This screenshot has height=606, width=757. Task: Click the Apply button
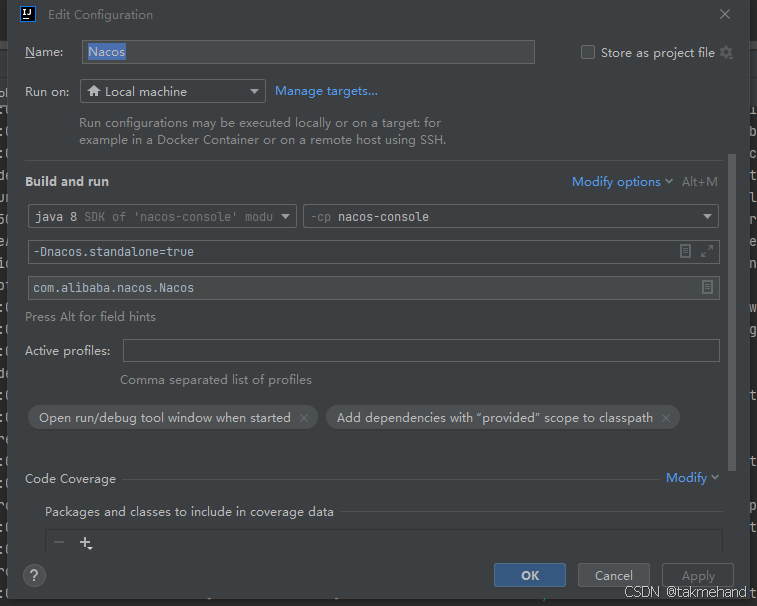tap(698, 576)
